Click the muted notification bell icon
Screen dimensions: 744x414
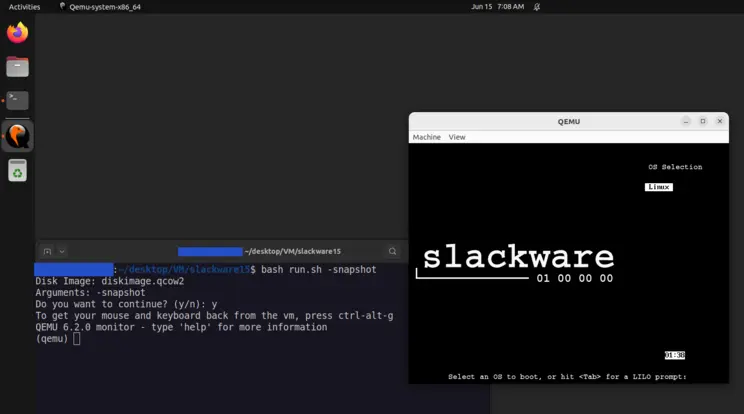point(537,7)
